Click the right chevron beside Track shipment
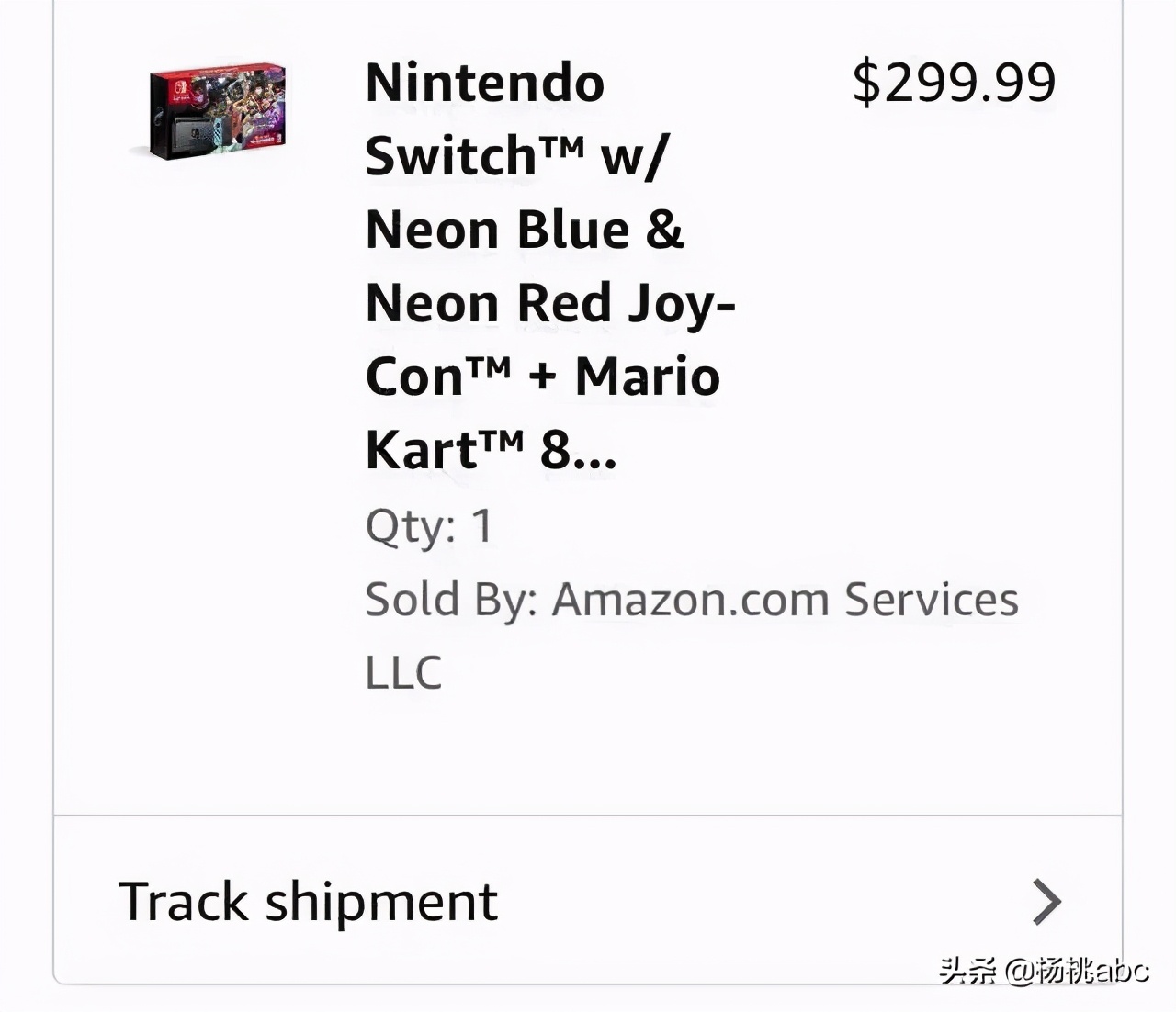The width and height of the screenshot is (1176, 1012). coord(1046,901)
